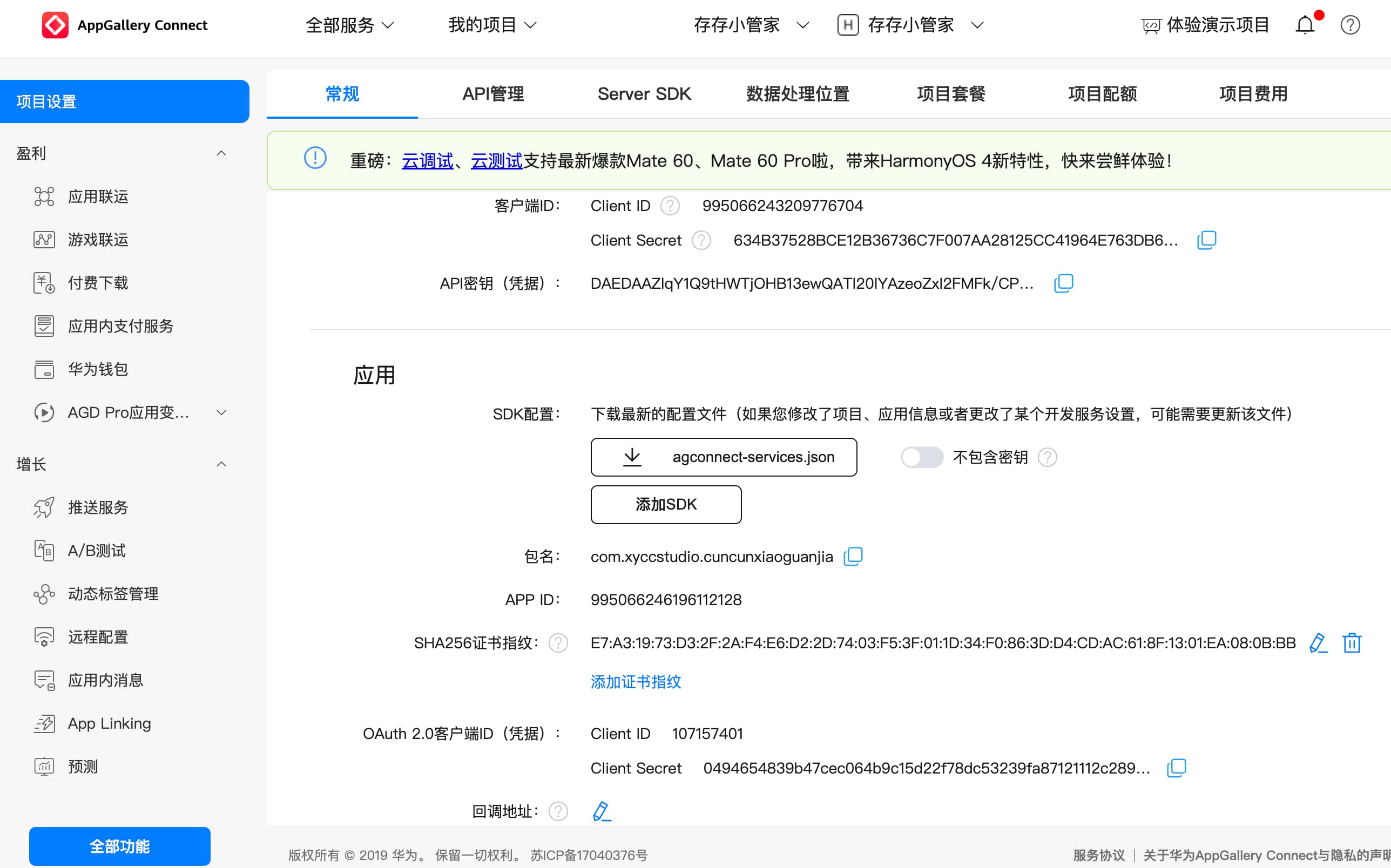Viewport: 1391px width, 868px height.
Task: Copy the OAuth 2.0 Client Secret
Action: point(1176,768)
